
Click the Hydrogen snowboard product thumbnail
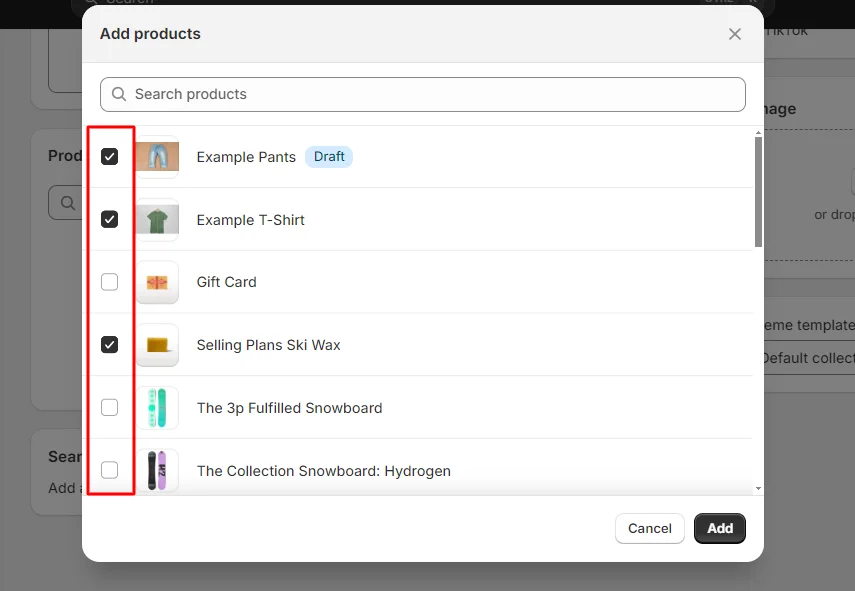point(157,470)
